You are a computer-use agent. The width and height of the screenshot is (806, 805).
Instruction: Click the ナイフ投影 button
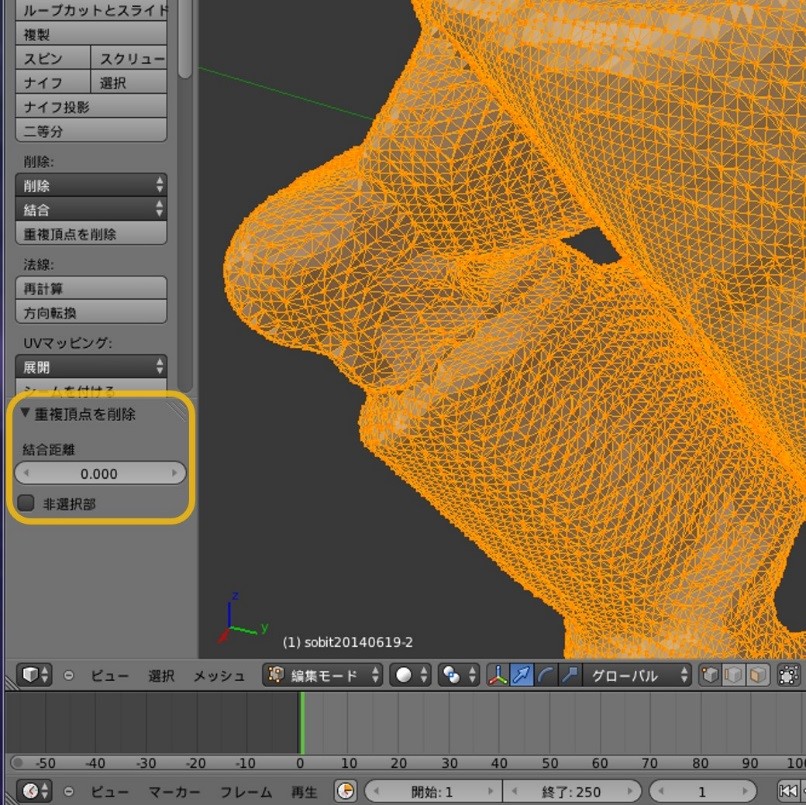pos(91,107)
